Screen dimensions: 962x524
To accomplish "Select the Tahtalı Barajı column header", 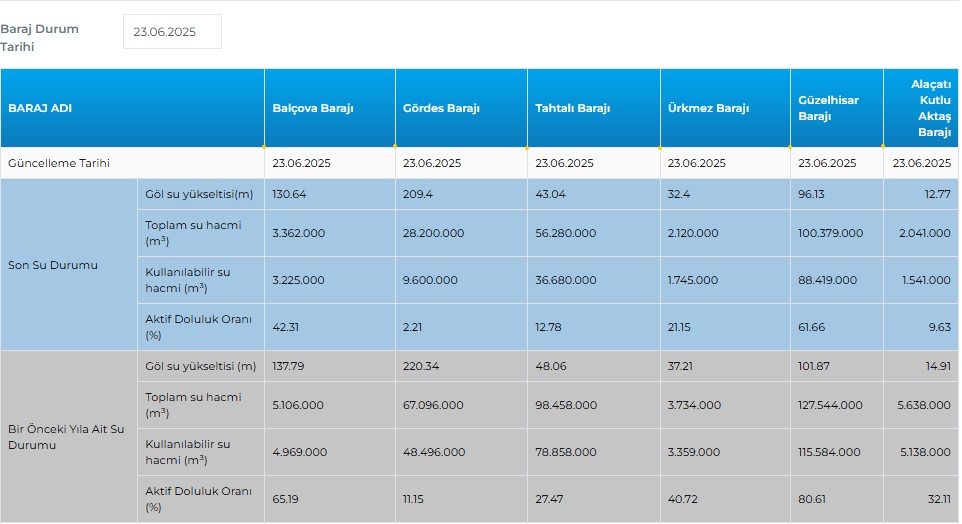I will point(594,108).
